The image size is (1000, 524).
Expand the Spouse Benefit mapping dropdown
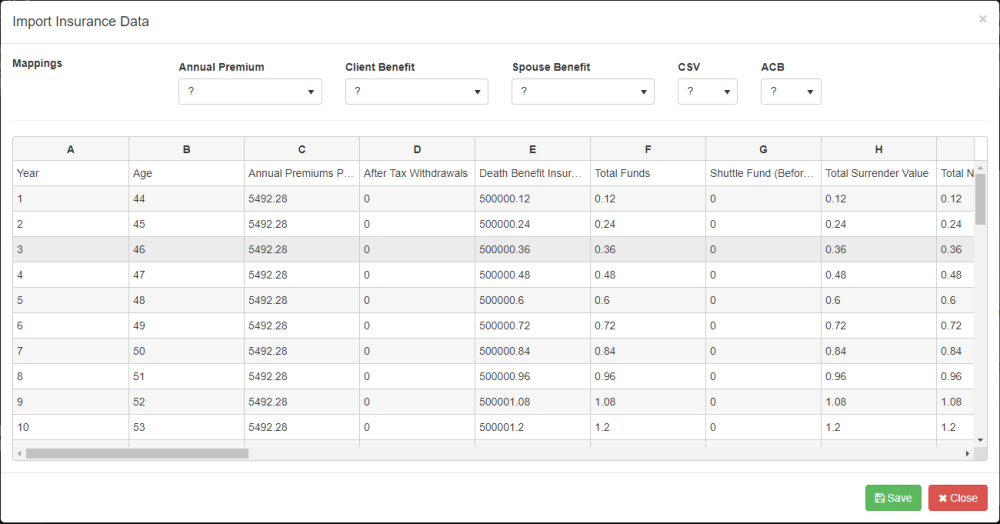tap(583, 92)
